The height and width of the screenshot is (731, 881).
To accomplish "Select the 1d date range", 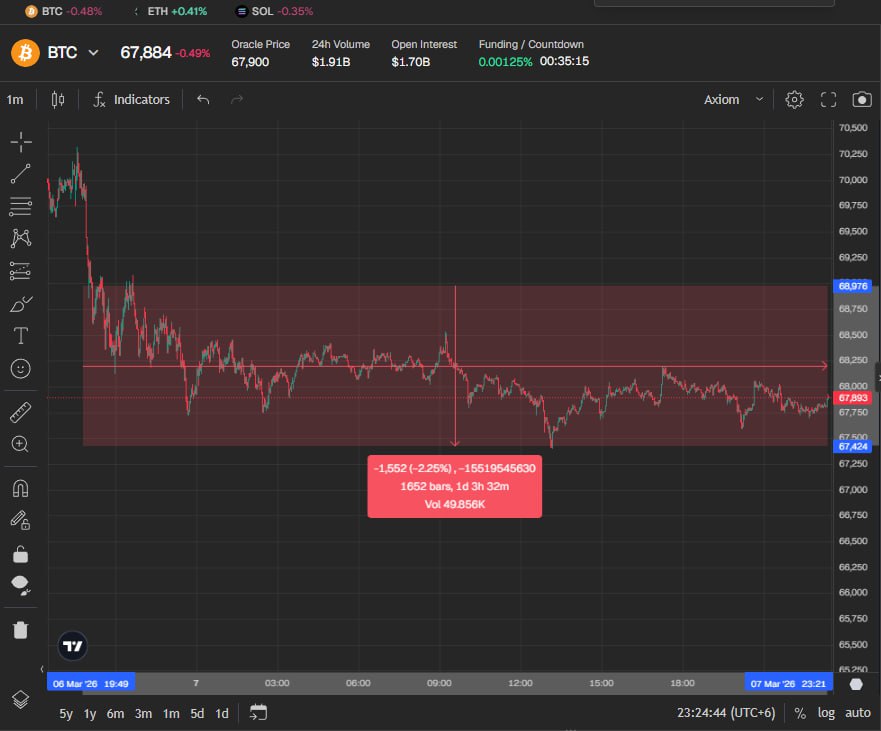I will [x=222, y=714].
